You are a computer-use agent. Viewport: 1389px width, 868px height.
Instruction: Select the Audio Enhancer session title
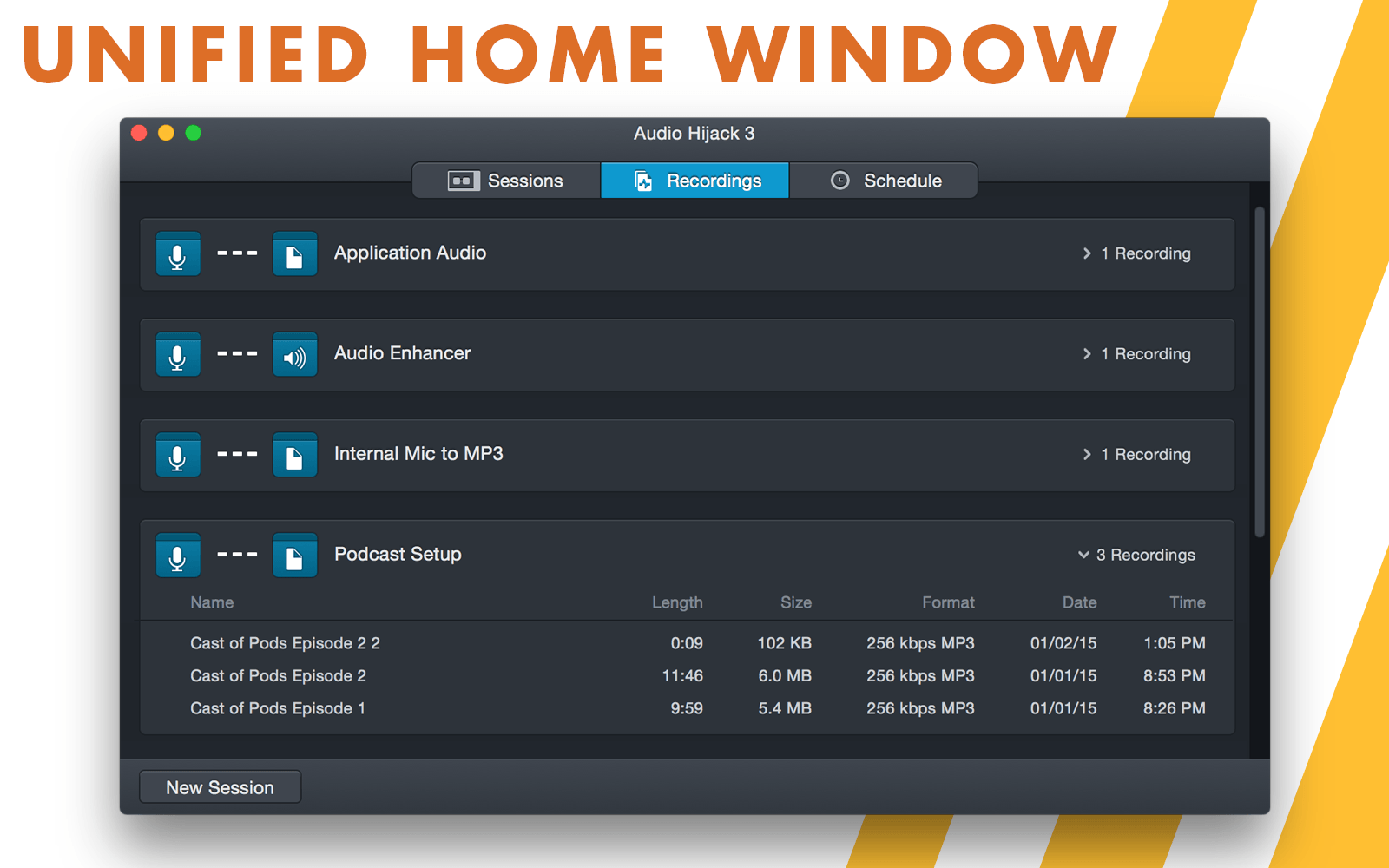click(x=403, y=353)
